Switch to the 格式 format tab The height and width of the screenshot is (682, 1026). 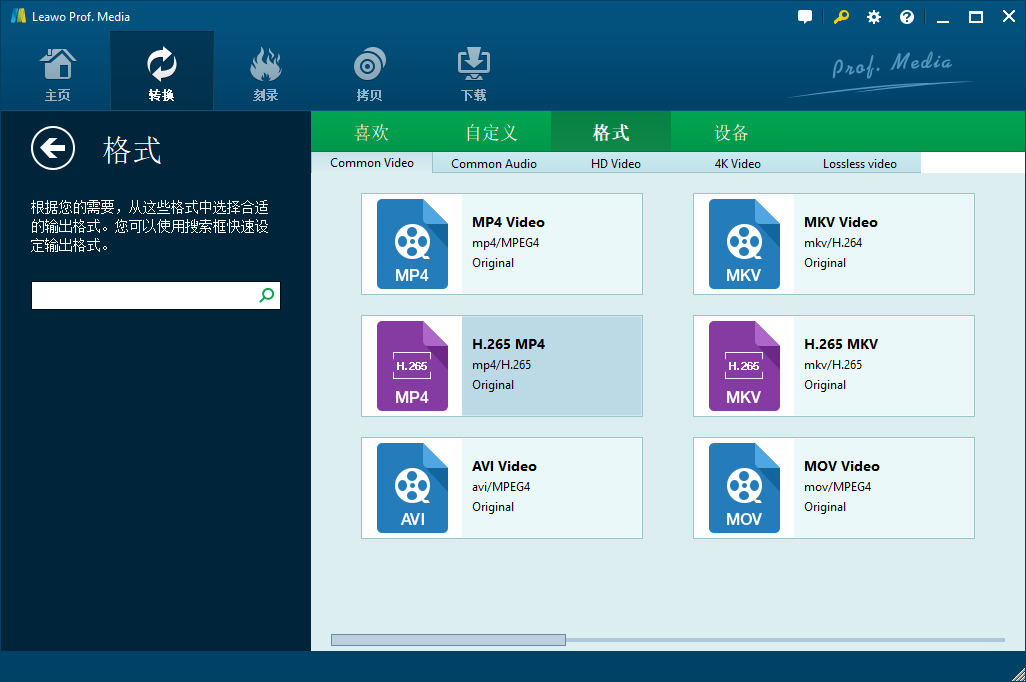coord(611,132)
